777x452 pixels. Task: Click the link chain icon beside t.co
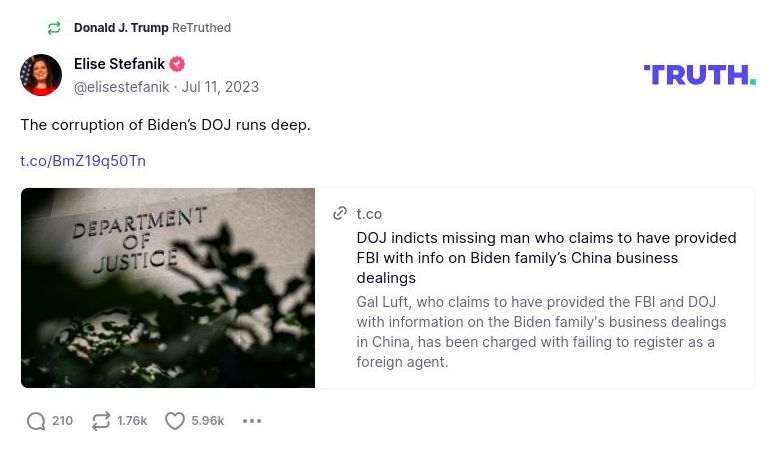point(340,214)
